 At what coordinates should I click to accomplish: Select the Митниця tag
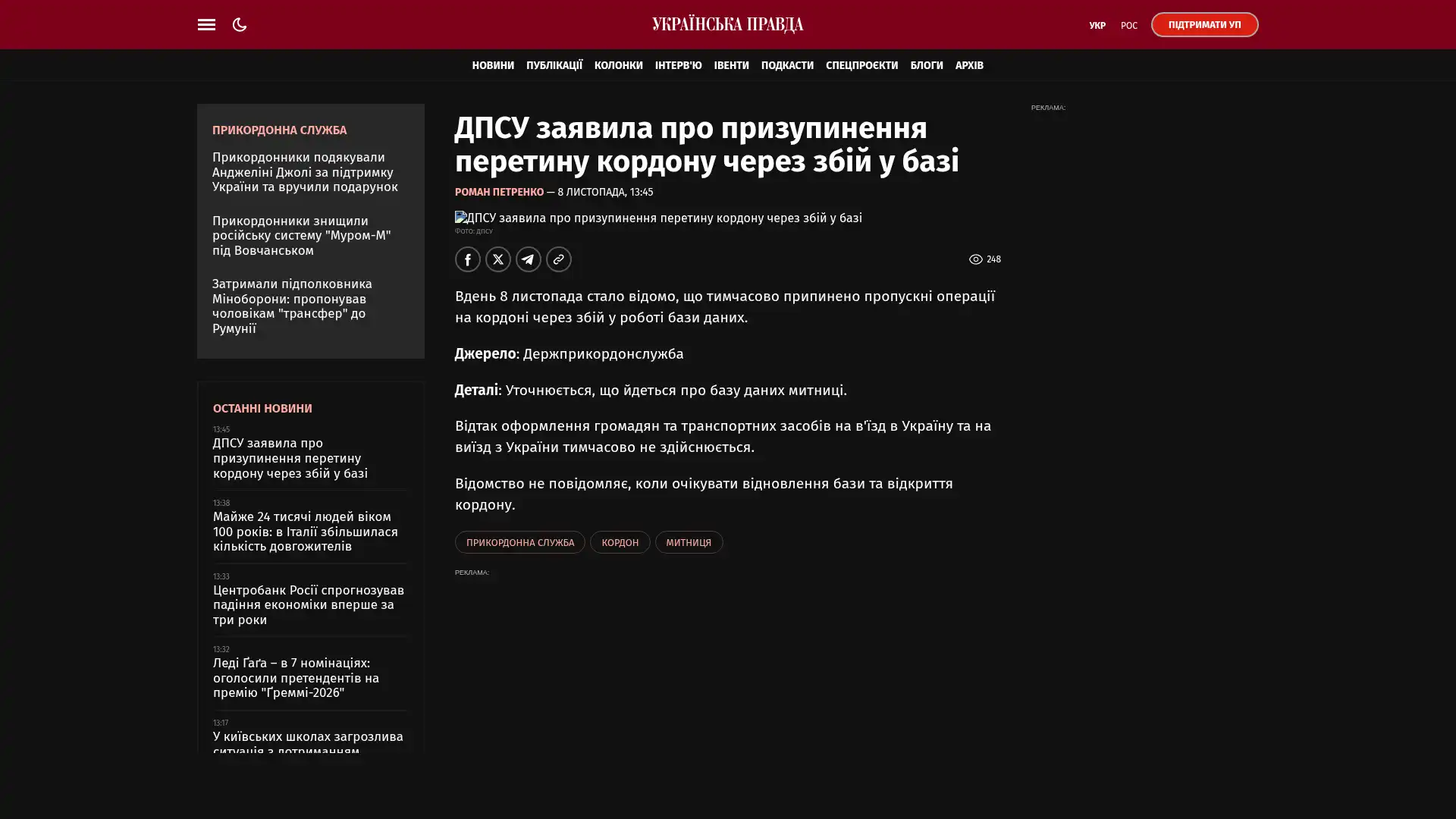[688, 542]
